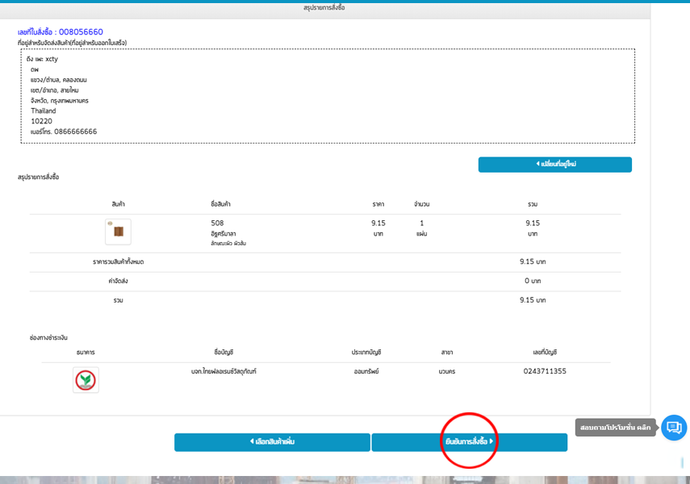The width and height of the screenshot is (690, 484).
Task: Select product code 508
Action: (x=217, y=223)
